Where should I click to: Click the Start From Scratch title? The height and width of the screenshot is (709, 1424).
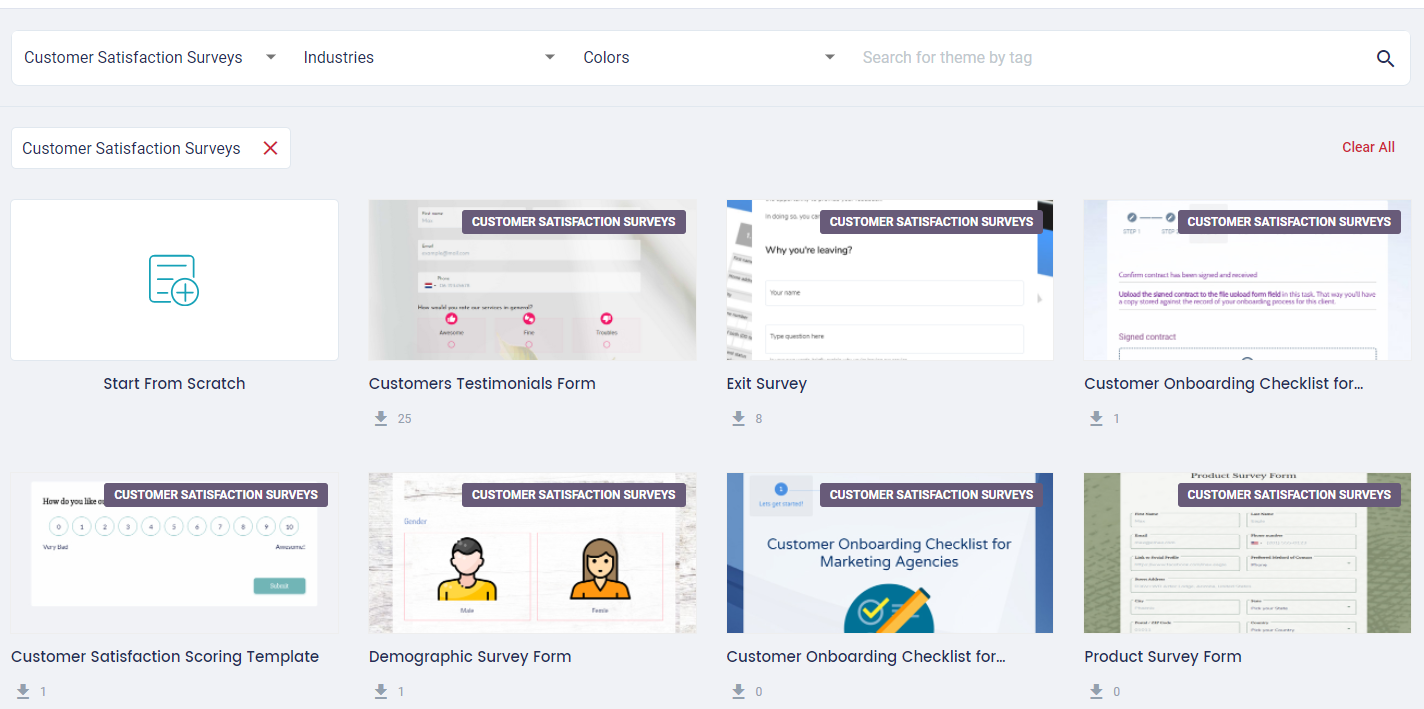point(174,383)
